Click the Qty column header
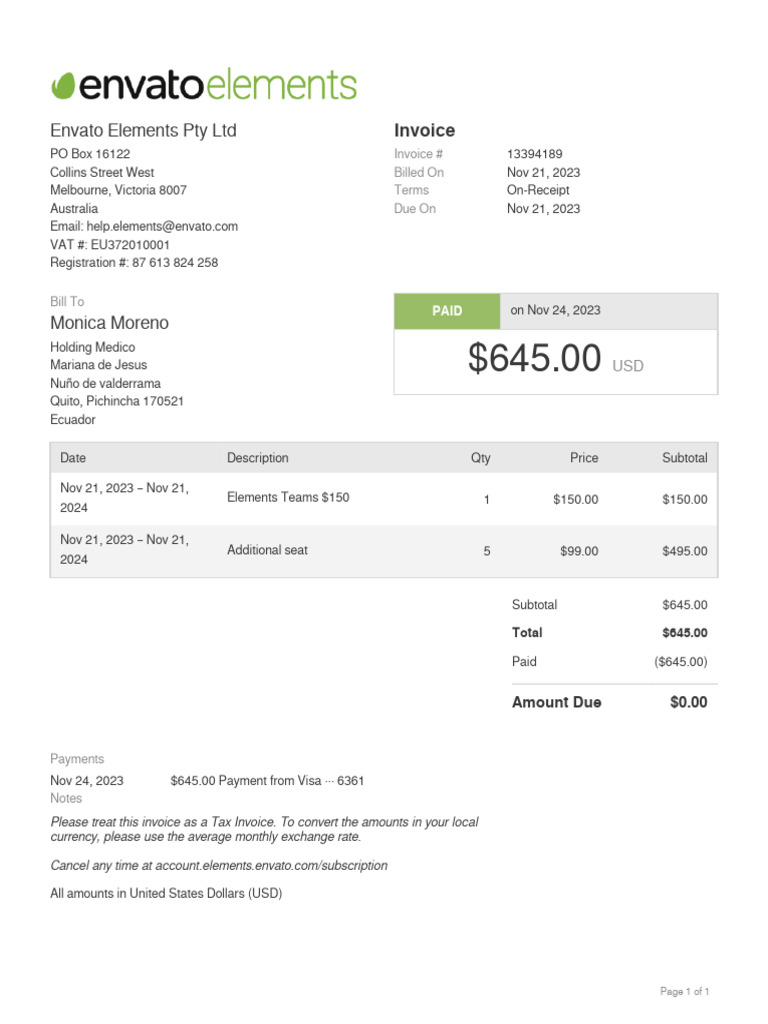 click(x=481, y=458)
